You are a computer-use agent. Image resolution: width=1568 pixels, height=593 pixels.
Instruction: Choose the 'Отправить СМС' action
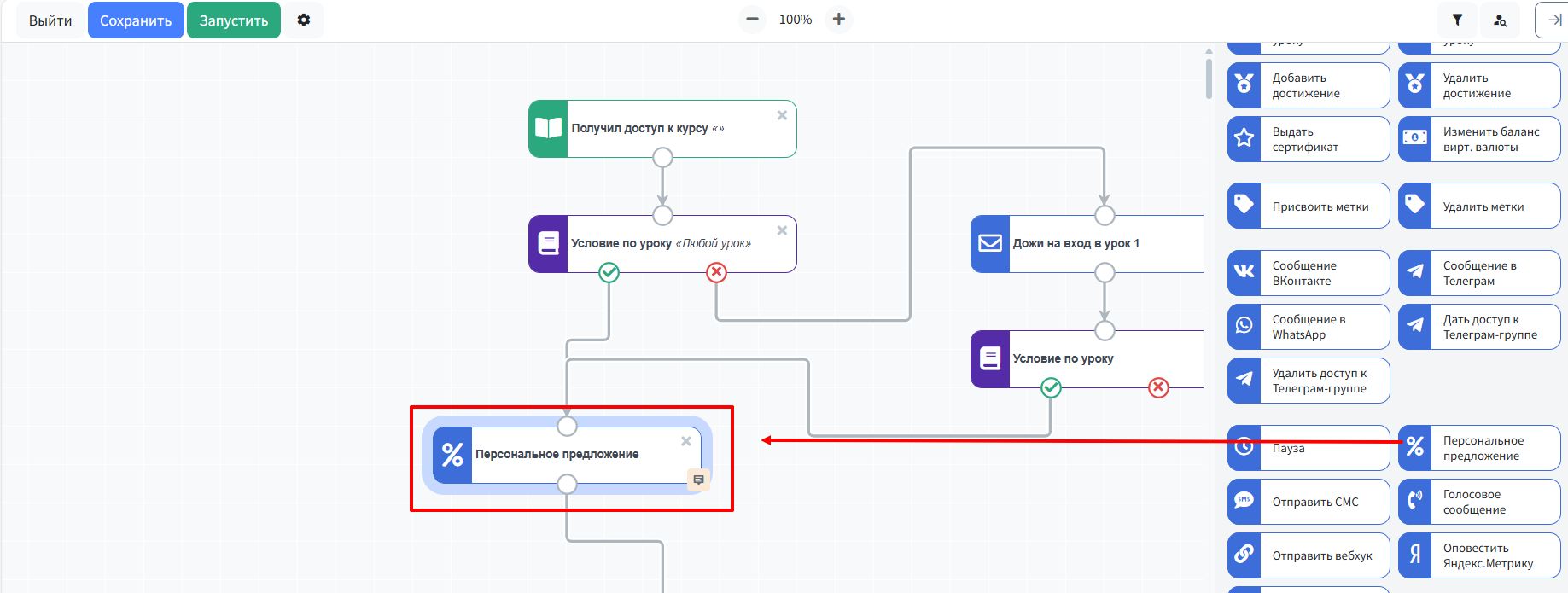[1308, 502]
